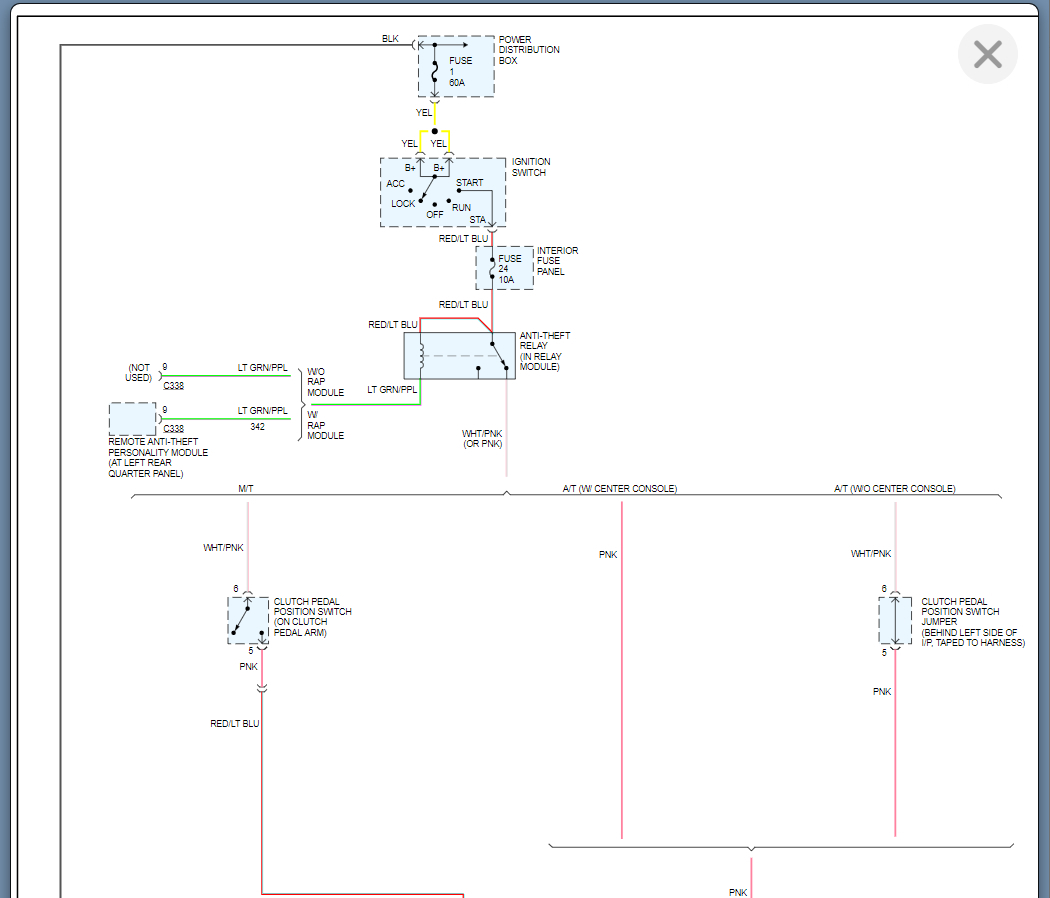The image size is (1050, 898).
Task: Click the M/T section label
Action: [247, 489]
